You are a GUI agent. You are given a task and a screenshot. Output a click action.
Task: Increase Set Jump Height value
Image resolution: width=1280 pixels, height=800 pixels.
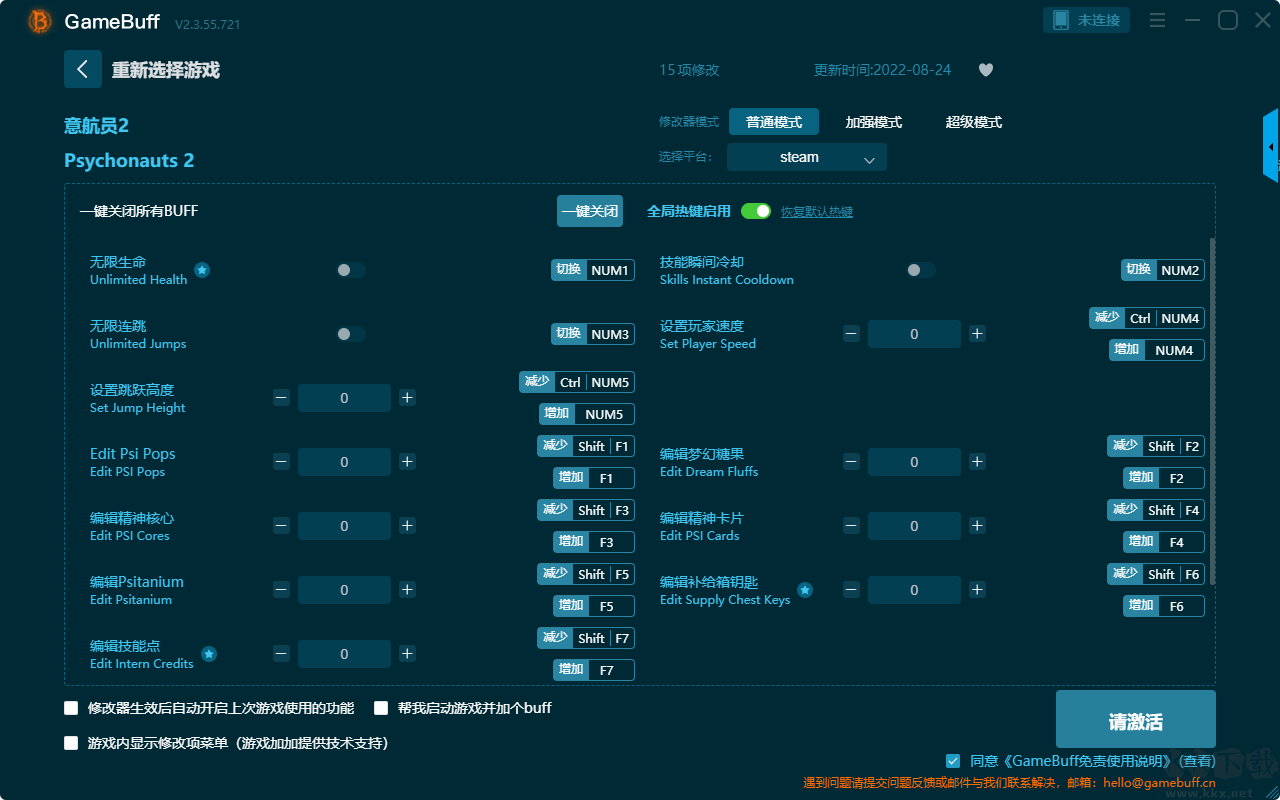(x=407, y=398)
